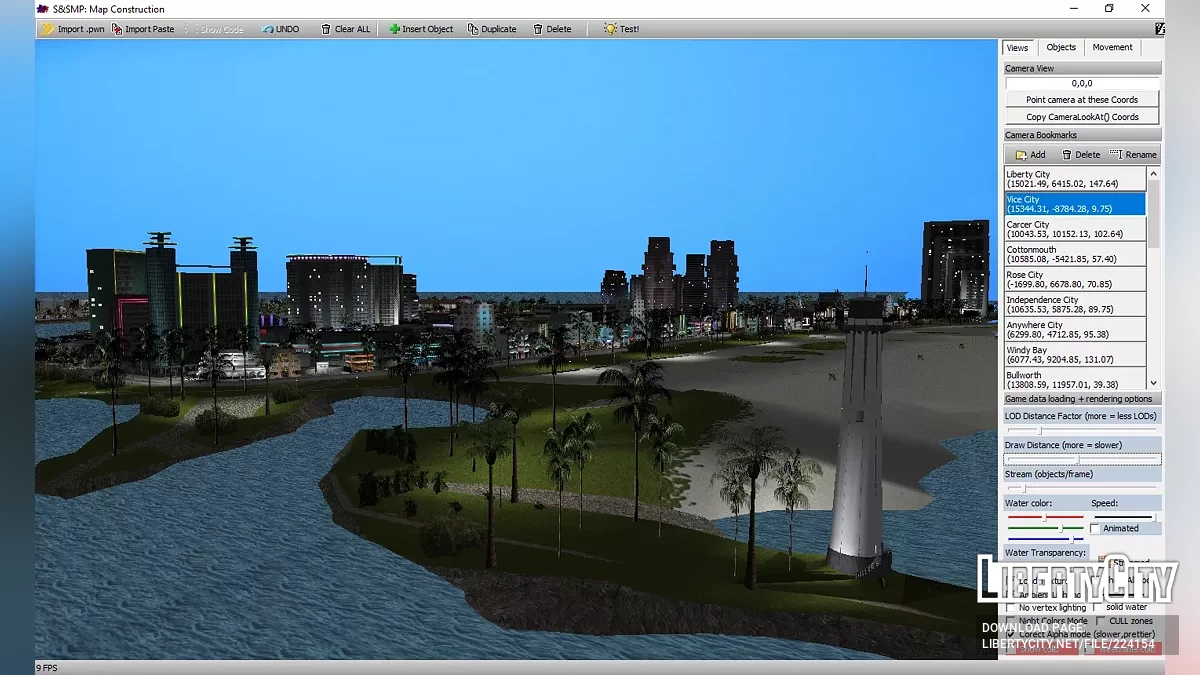The width and height of the screenshot is (1200, 675).
Task: Enable the Animated water checkbox
Action: 1095,528
